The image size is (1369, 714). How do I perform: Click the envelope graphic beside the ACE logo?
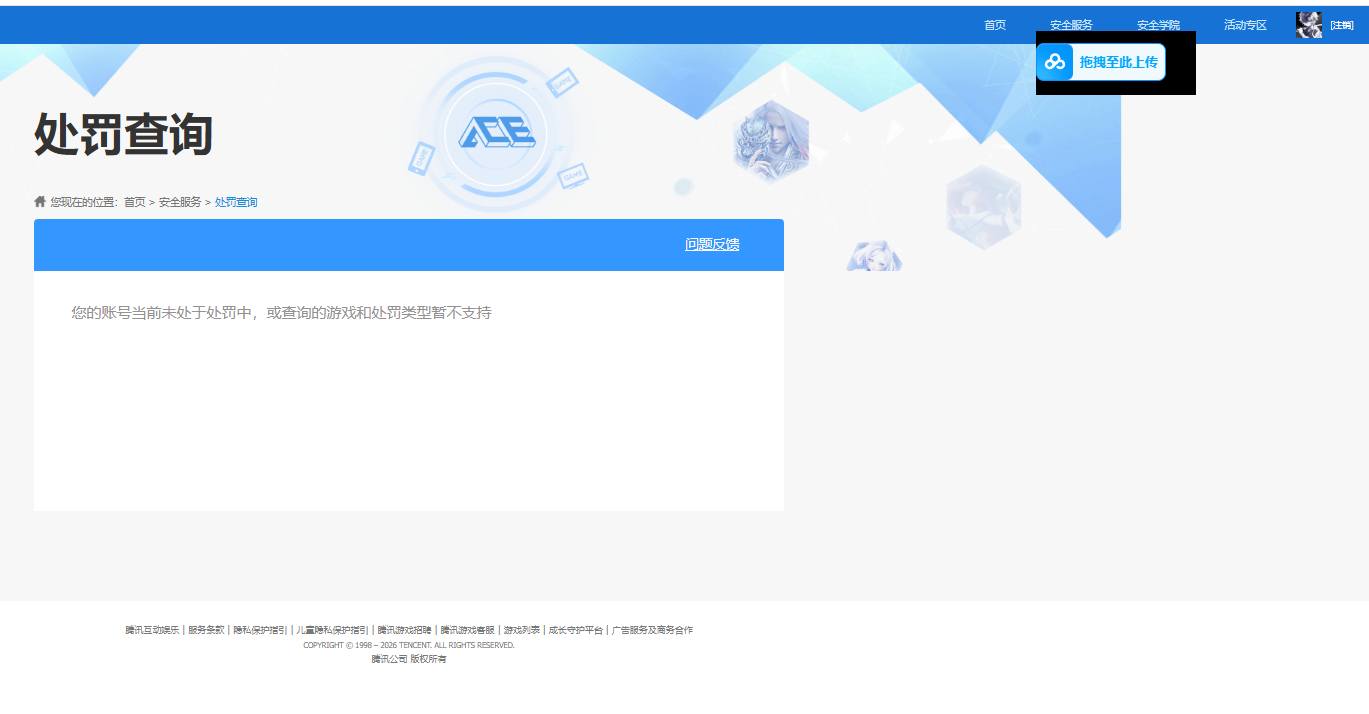560,82
